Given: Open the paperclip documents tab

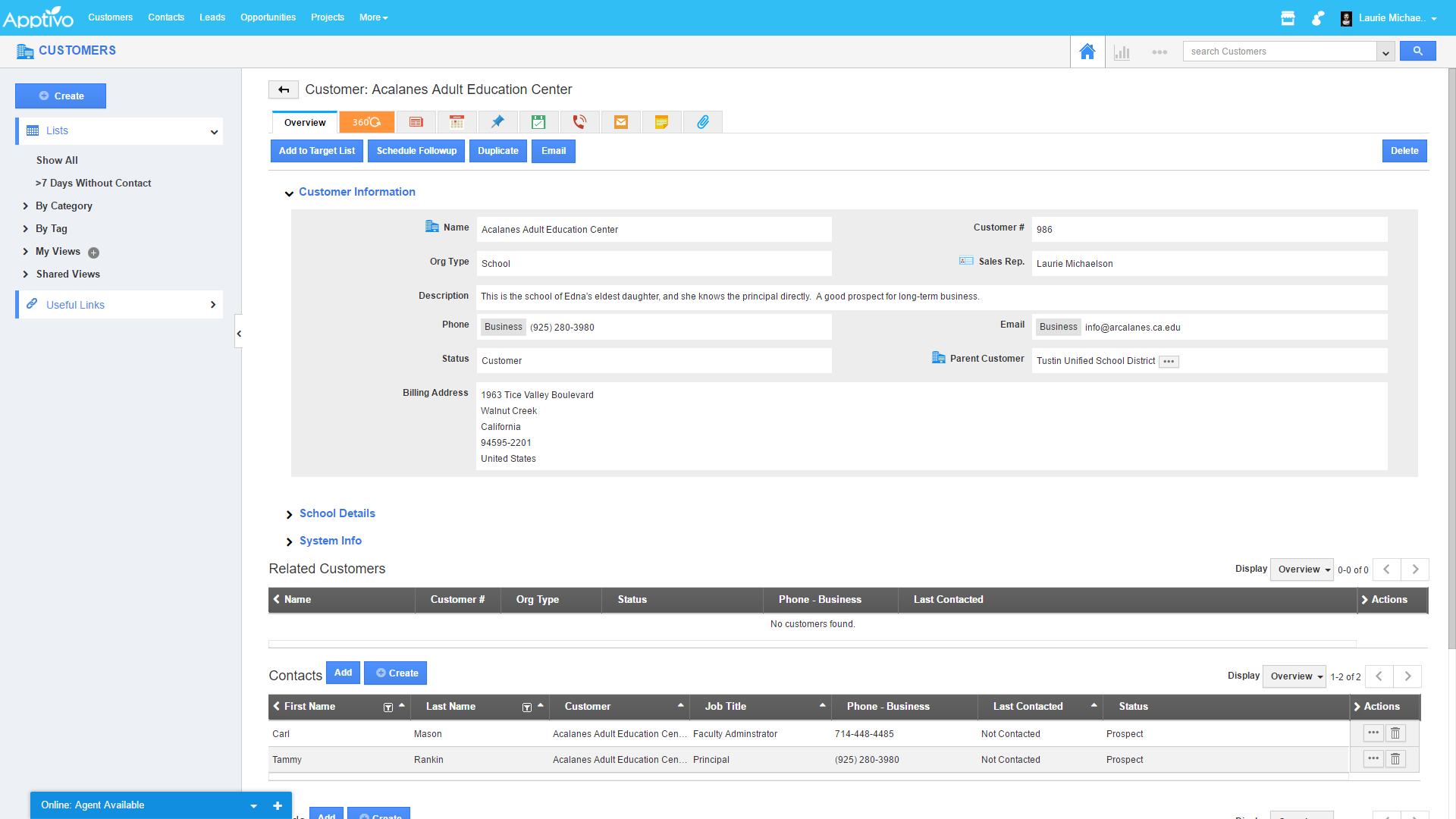Looking at the screenshot, I should click(702, 122).
